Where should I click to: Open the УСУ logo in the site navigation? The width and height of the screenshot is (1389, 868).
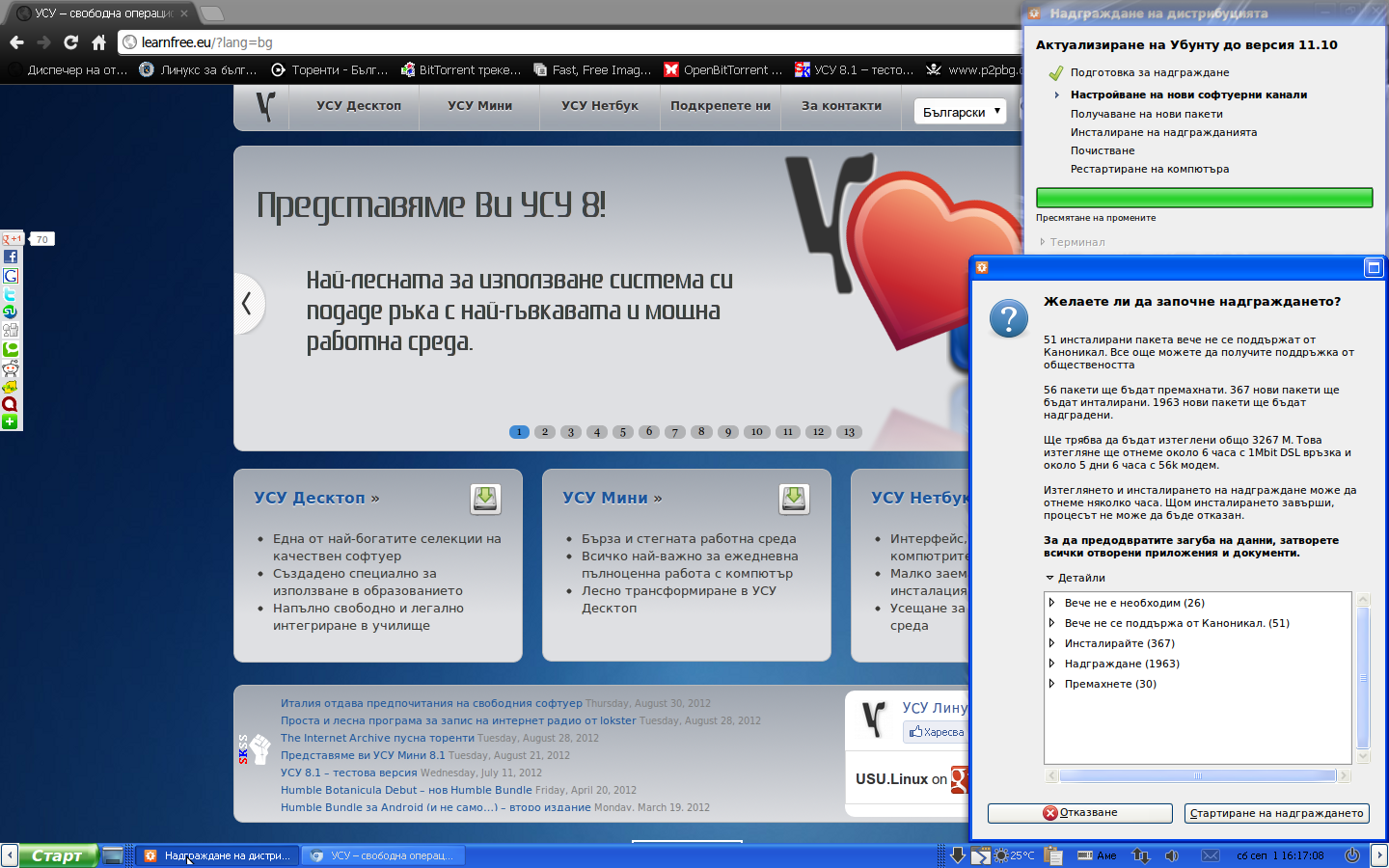point(265,106)
